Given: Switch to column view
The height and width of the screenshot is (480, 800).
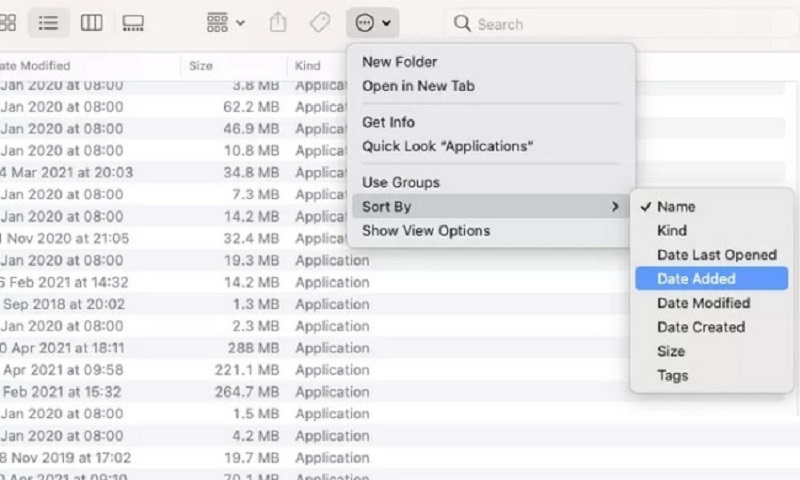Looking at the screenshot, I should pyautogui.click(x=90, y=22).
